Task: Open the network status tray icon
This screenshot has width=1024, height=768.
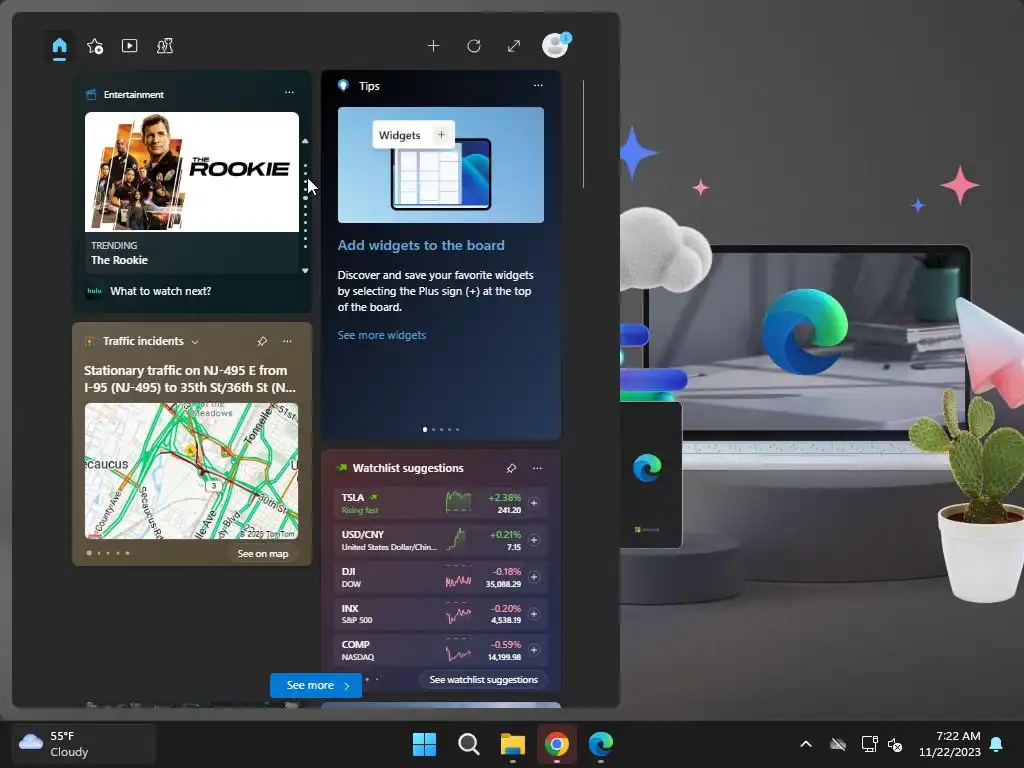Action: (x=869, y=744)
